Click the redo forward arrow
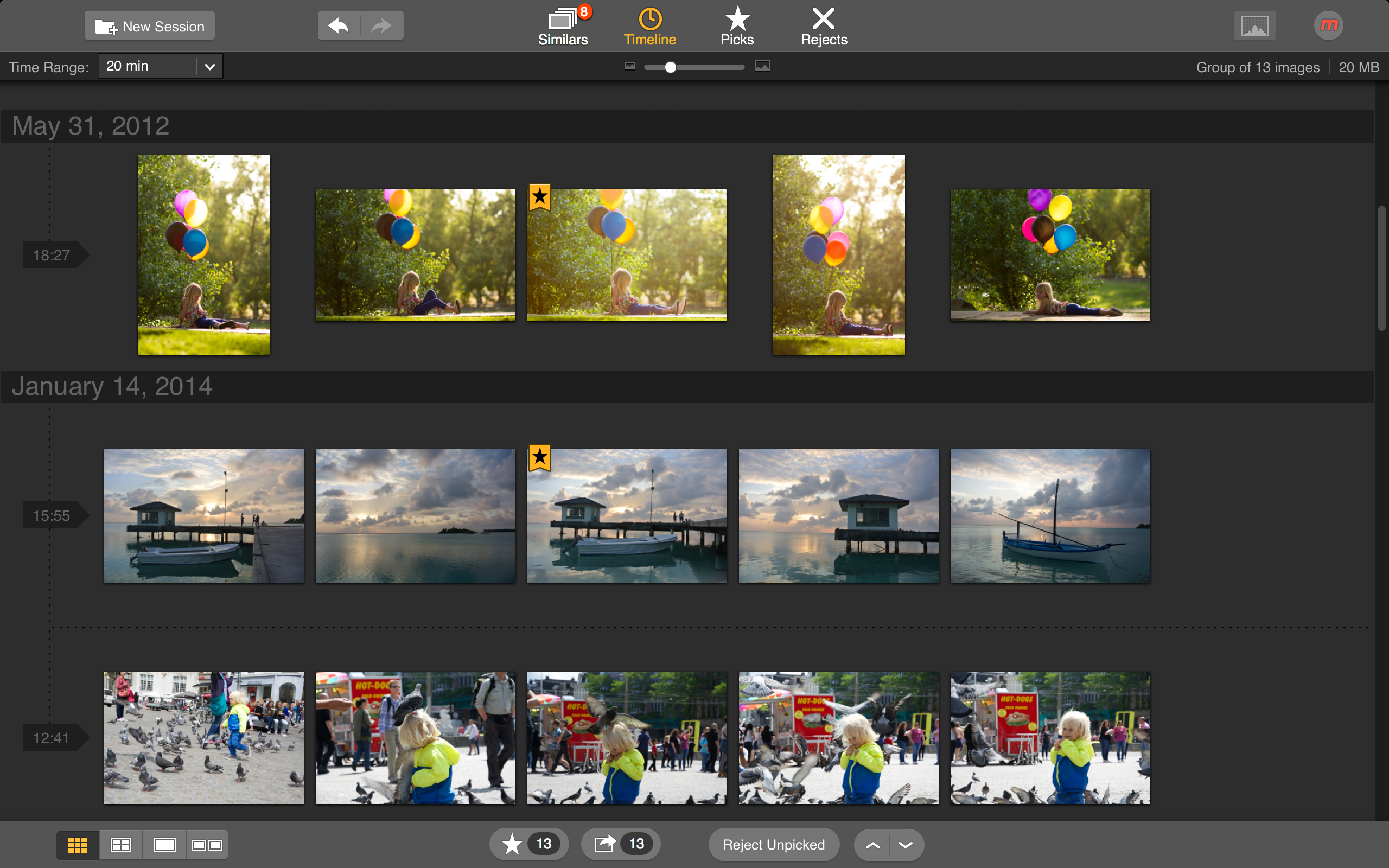Viewport: 1389px width, 868px height. click(x=381, y=27)
